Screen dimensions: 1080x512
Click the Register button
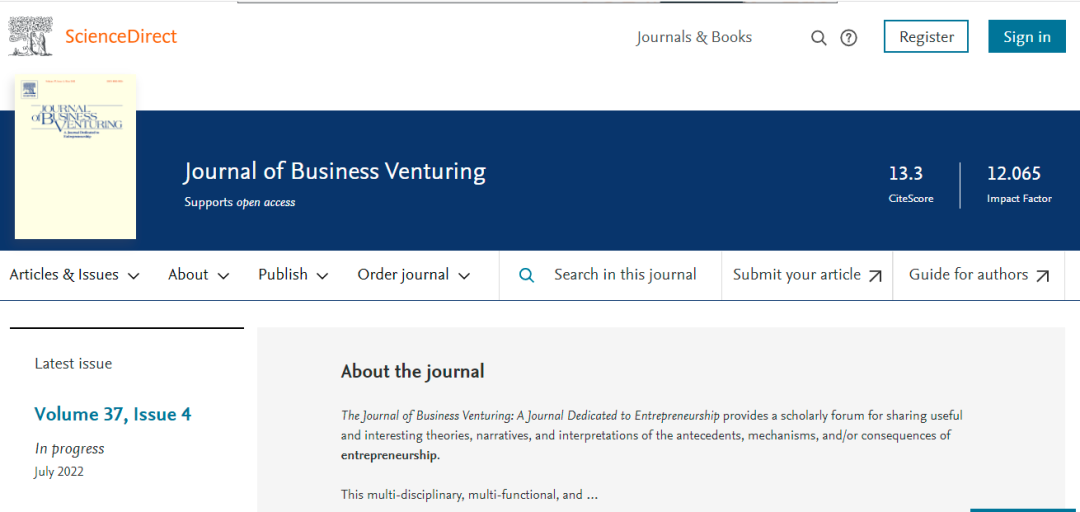point(926,37)
